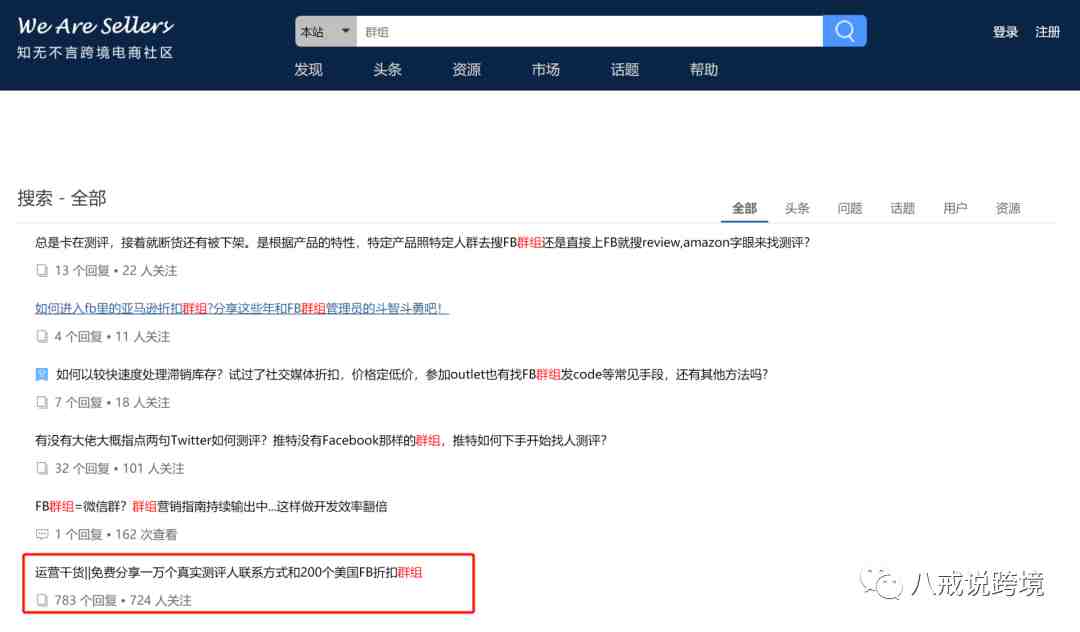Open result about 处理滞销库存

click(x=412, y=375)
